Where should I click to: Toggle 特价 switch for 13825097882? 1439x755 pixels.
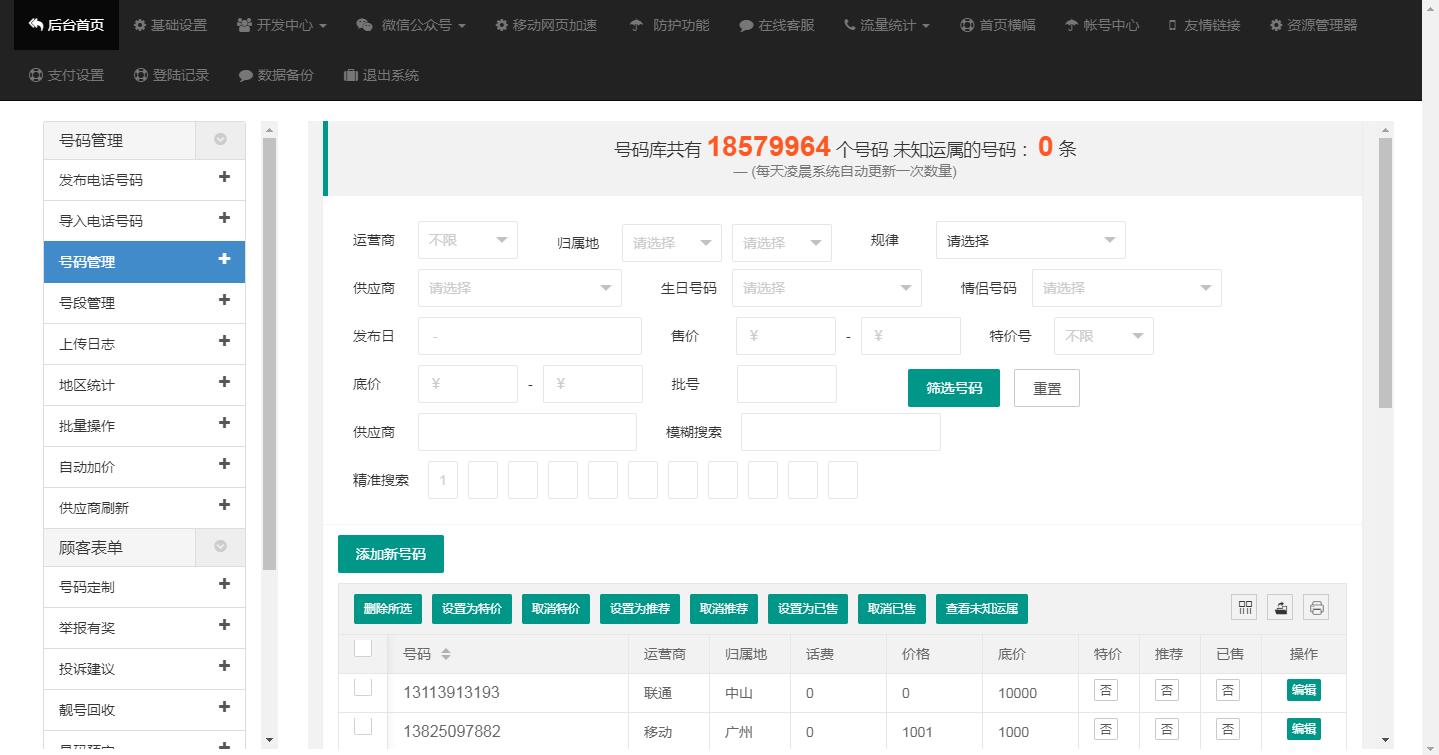(x=1106, y=729)
